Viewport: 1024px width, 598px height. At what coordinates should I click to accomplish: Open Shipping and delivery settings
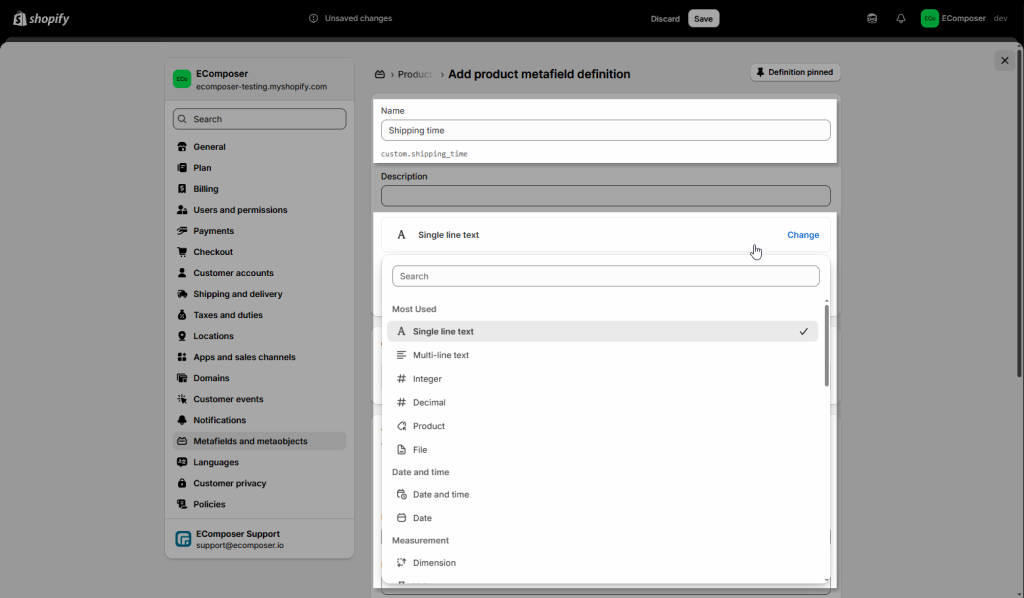click(x=259, y=294)
